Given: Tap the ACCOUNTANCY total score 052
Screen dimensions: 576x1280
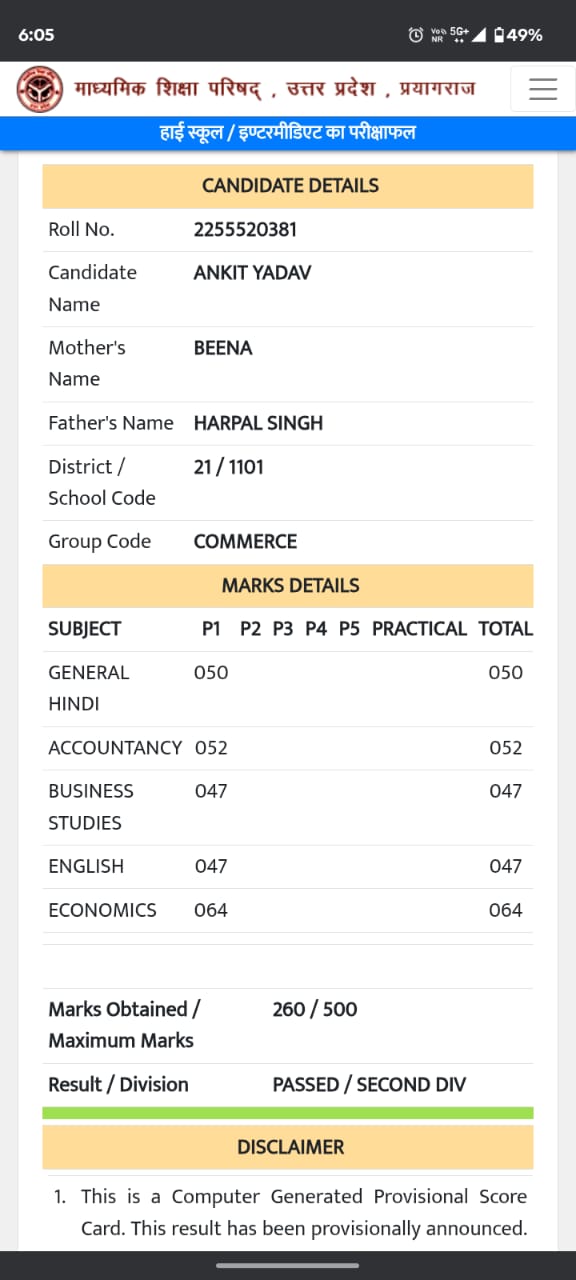Looking at the screenshot, I should 506,748.
